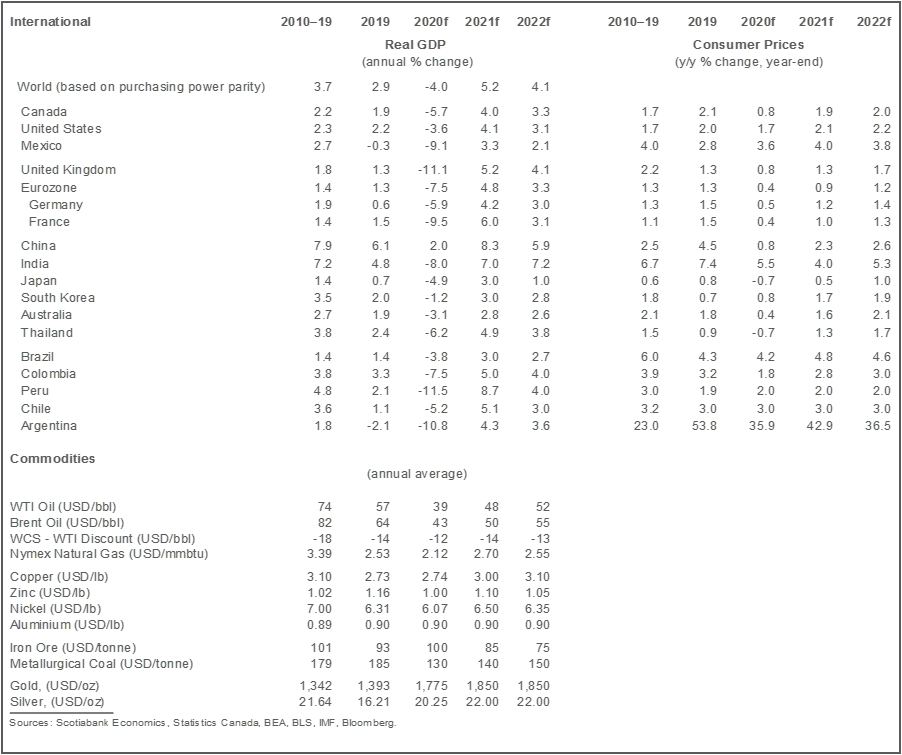Click the Real GDP column group title
Screen dimensions: 902x755
tap(415, 45)
